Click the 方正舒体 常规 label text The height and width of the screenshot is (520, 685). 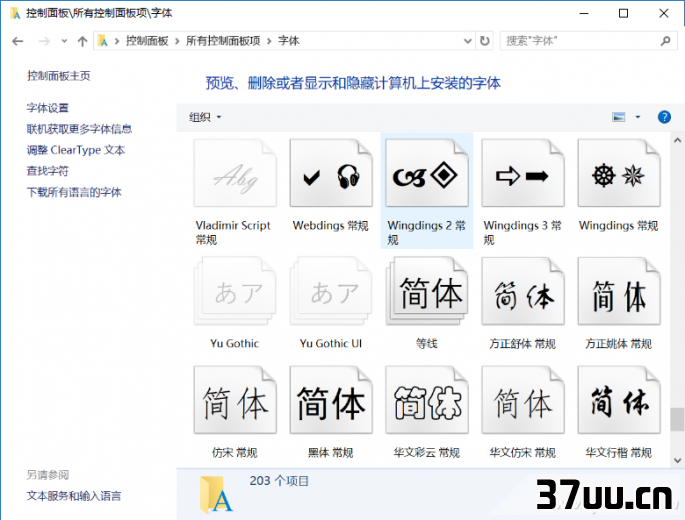[x=523, y=344]
